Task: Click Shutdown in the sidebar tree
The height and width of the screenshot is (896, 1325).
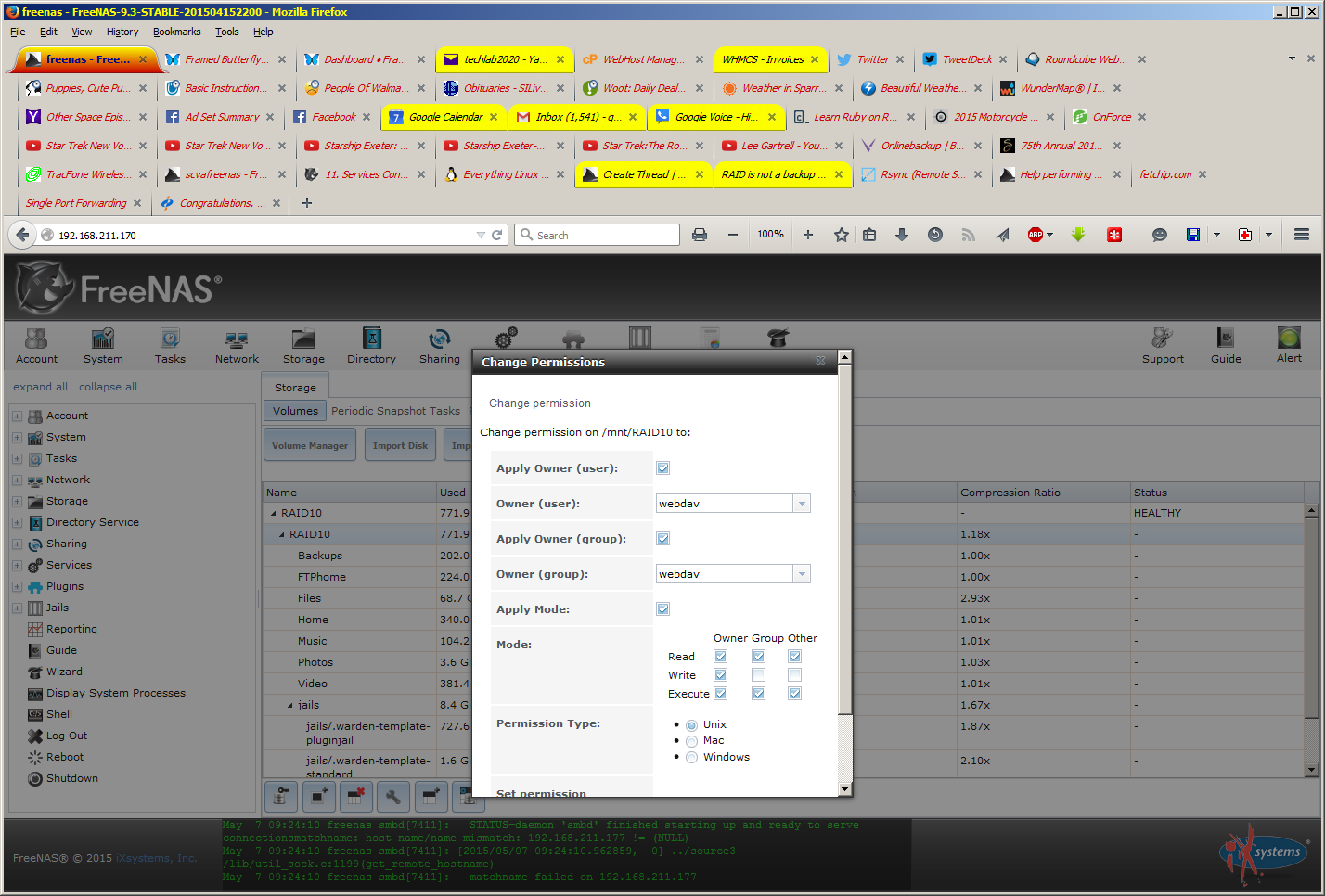Action: coord(71,778)
